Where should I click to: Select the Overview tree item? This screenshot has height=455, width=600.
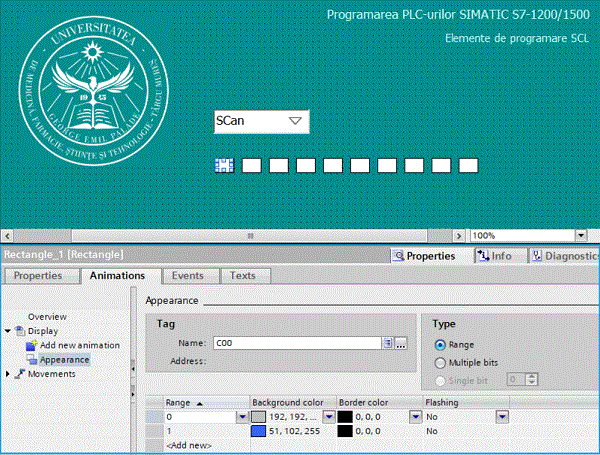[47, 316]
